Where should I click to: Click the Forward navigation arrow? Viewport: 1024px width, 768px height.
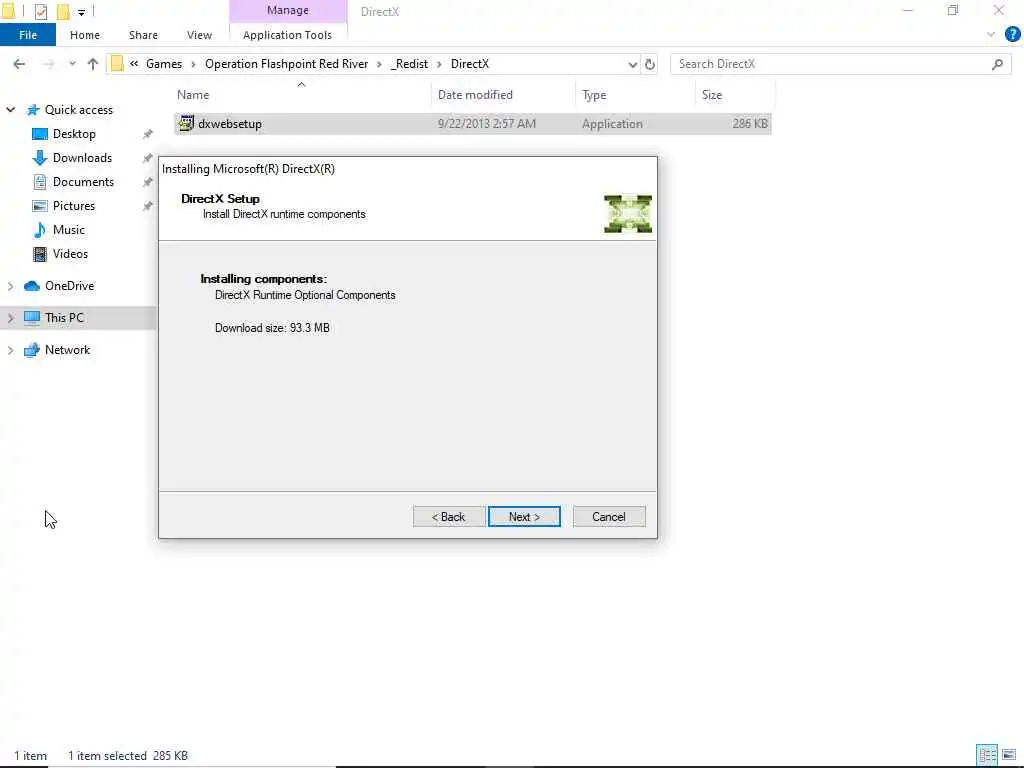(x=48, y=64)
